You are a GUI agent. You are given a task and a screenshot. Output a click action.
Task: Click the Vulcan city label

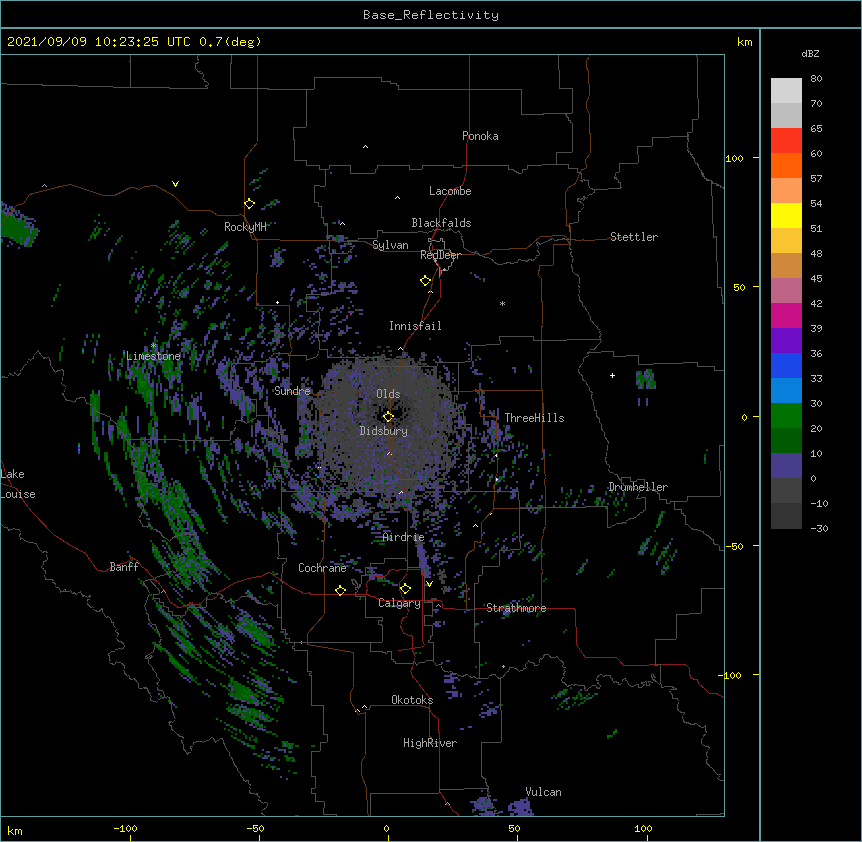click(543, 792)
